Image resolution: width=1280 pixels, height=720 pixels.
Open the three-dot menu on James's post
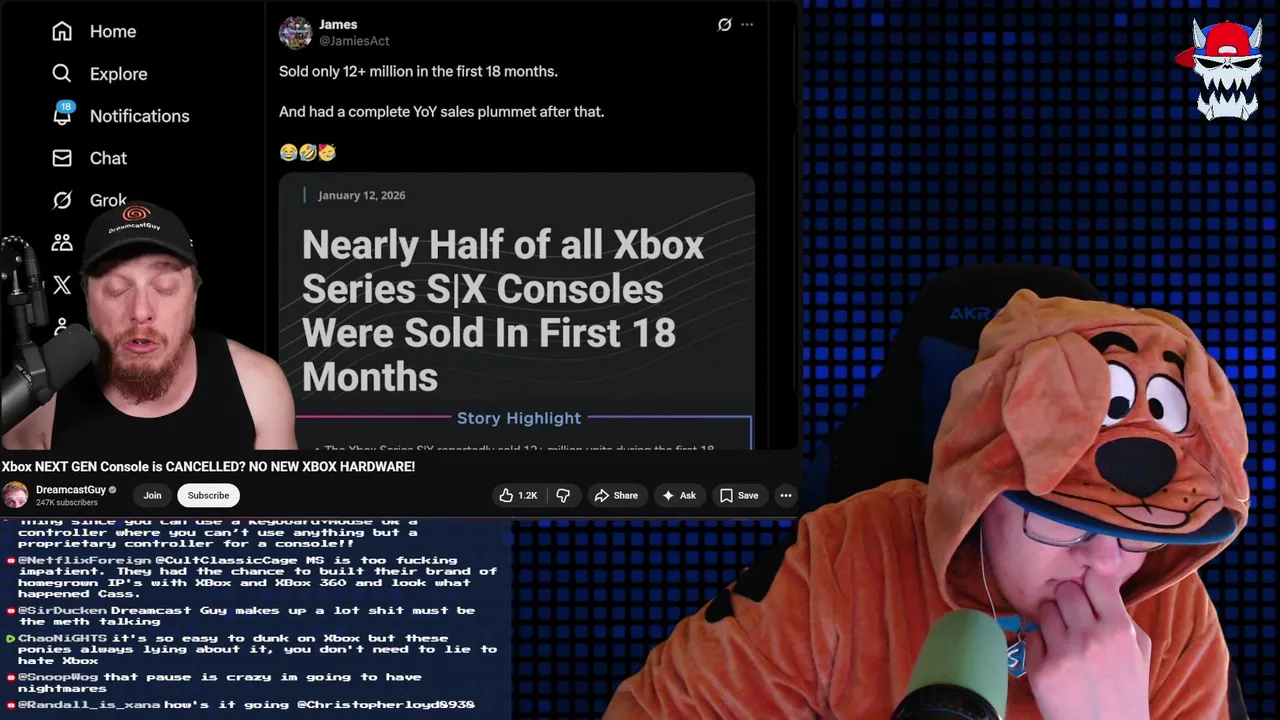point(747,25)
